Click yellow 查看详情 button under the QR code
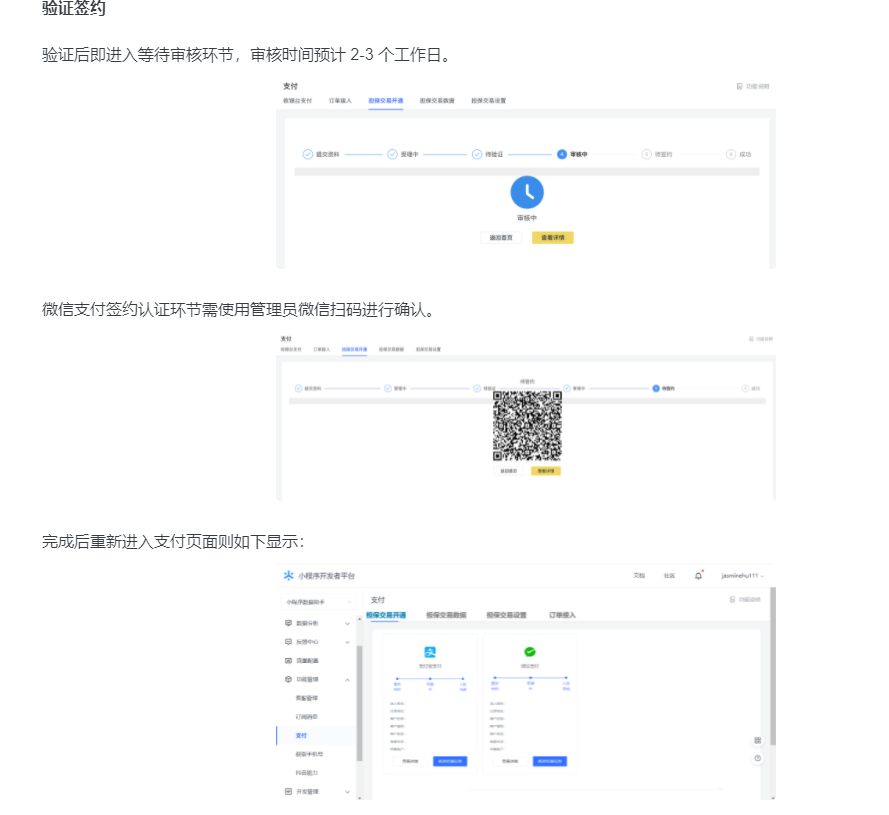This screenshot has height=815, width=889. tap(546, 471)
